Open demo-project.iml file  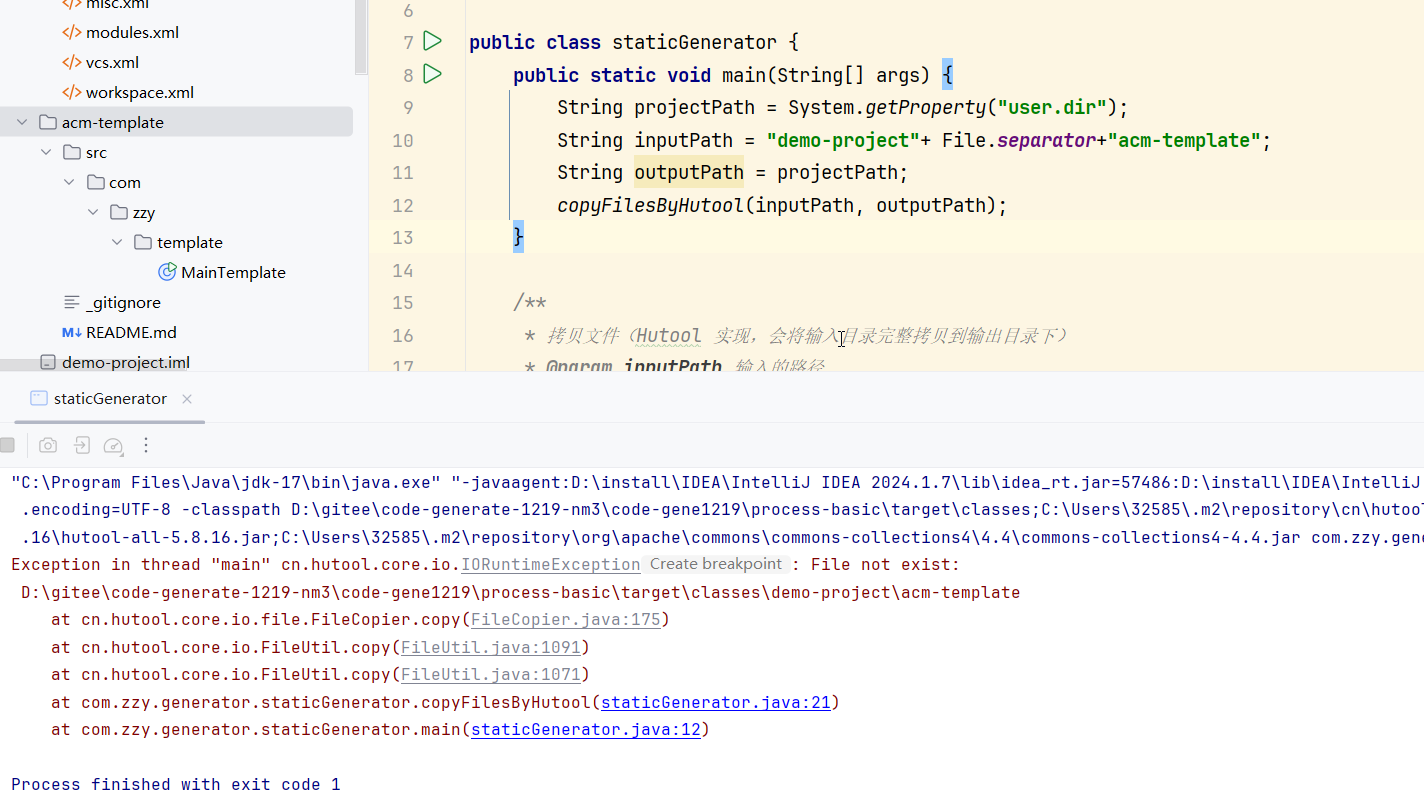pos(126,362)
